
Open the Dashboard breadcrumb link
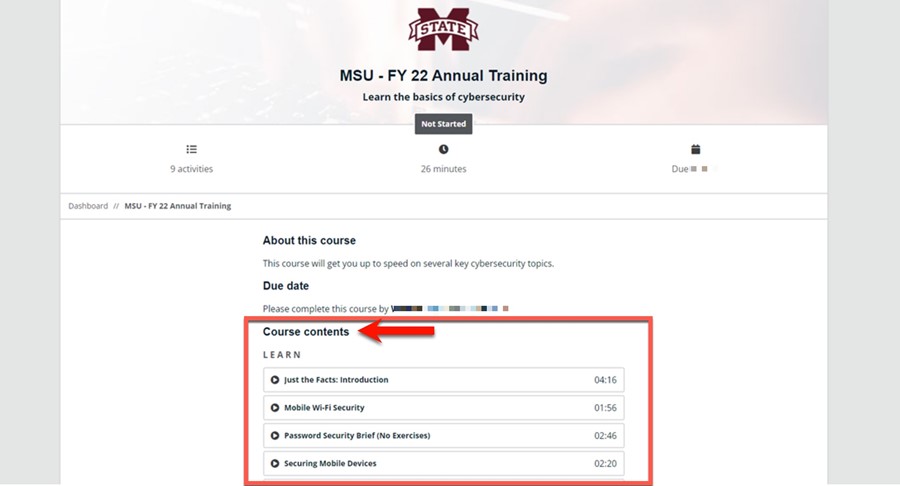[x=88, y=206]
